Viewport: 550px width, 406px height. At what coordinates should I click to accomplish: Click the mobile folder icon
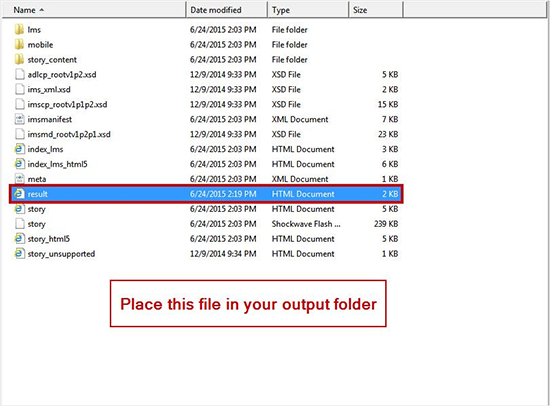pos(19,45)
